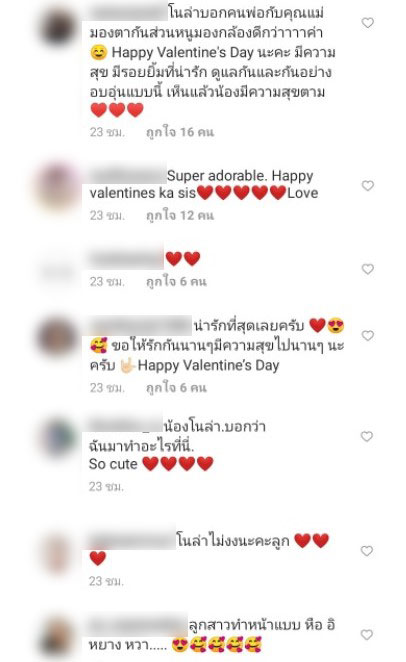Image resolution: width=406 pixels, height=662 pixels.
Task: Open avatar beside 'โนล่าไม่งงนะคะลูก' comment
Action: point(56,552)
